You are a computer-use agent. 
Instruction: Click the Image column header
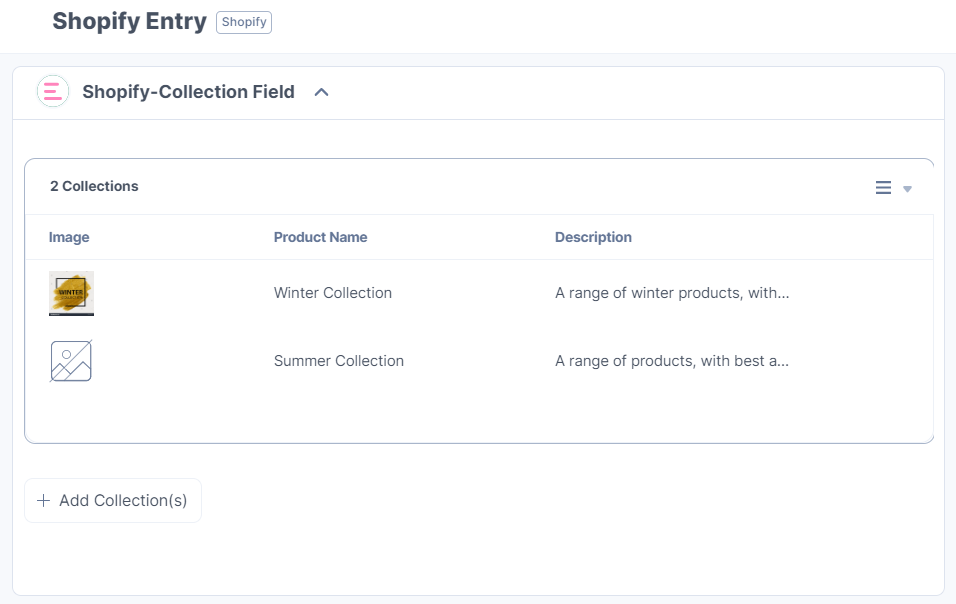tap(69, 237)
